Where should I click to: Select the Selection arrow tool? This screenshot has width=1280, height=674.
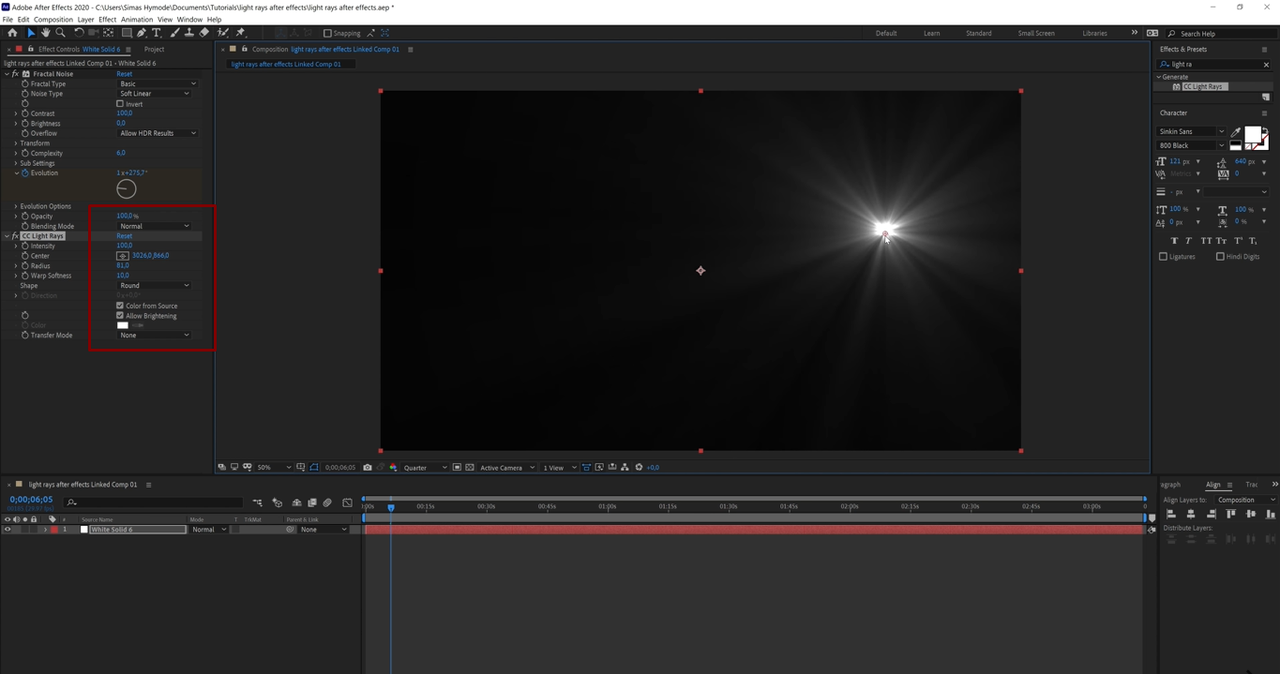31,33
